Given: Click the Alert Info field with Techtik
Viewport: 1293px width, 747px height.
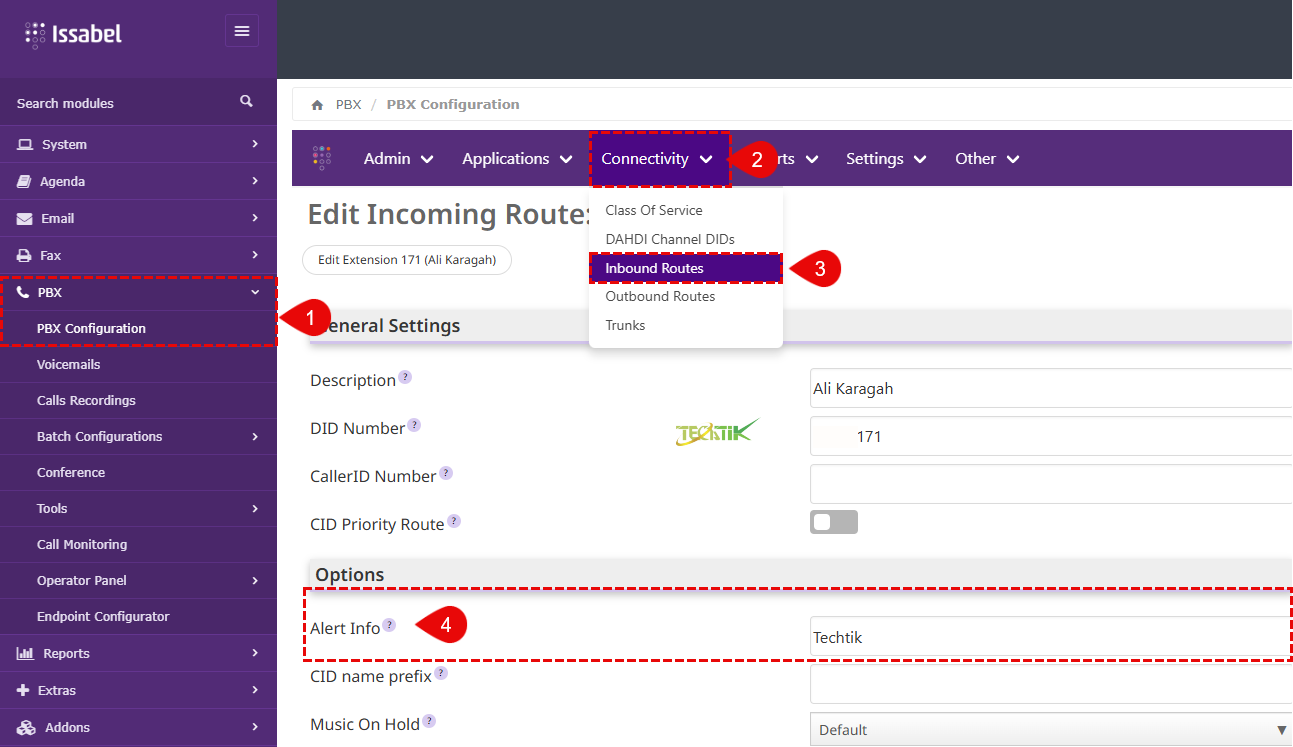Looking at the screenshot, I should click(1050, 636).
